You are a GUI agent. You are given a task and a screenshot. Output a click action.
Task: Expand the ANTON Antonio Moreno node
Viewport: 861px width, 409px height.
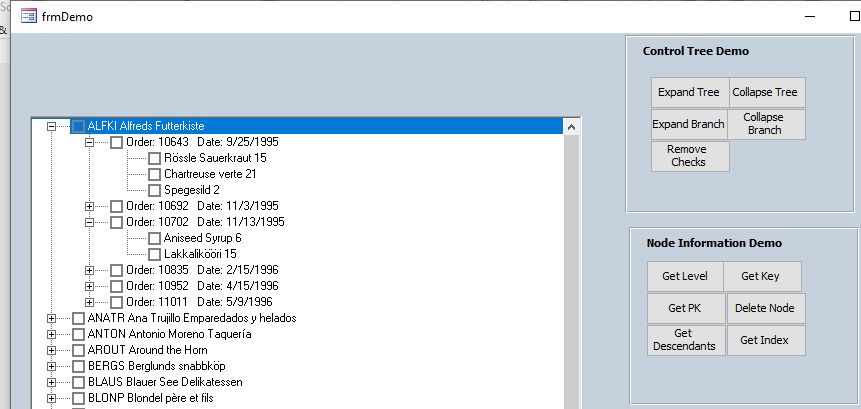[51, 334]
